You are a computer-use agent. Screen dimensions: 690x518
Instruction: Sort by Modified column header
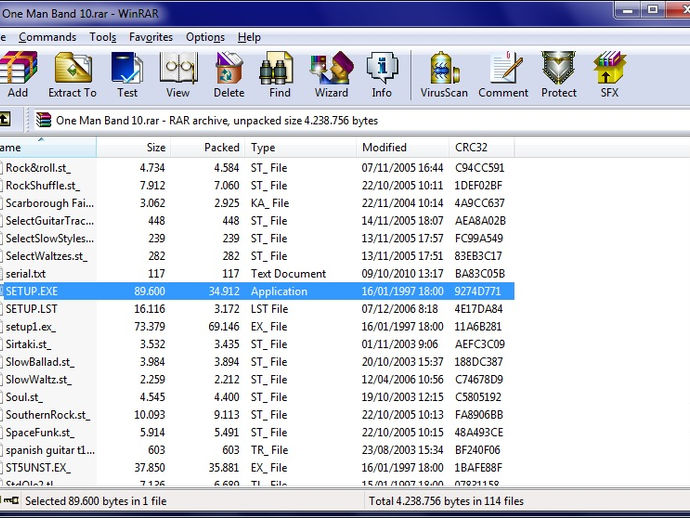pos(403,147)
